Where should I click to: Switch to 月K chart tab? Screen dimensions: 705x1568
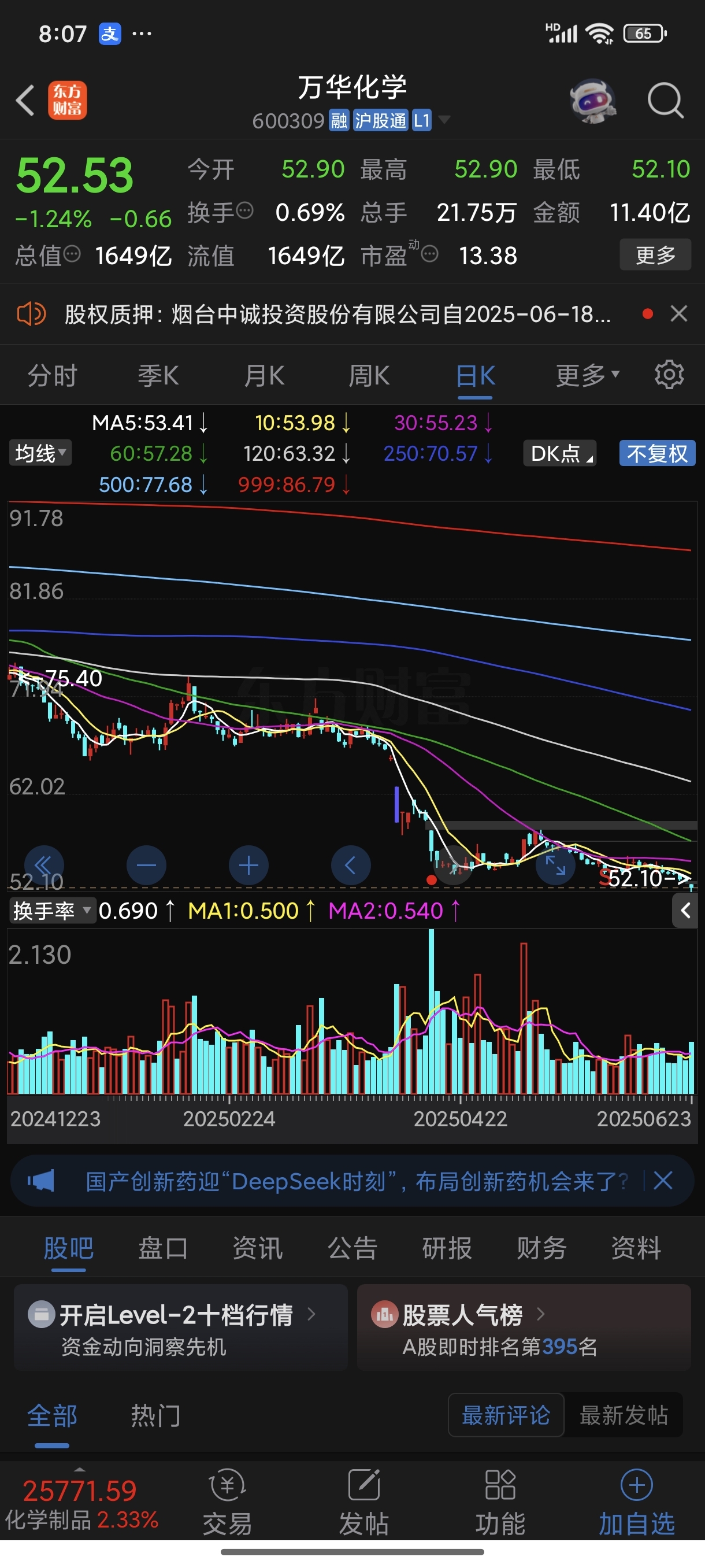(x=264, y=375)
